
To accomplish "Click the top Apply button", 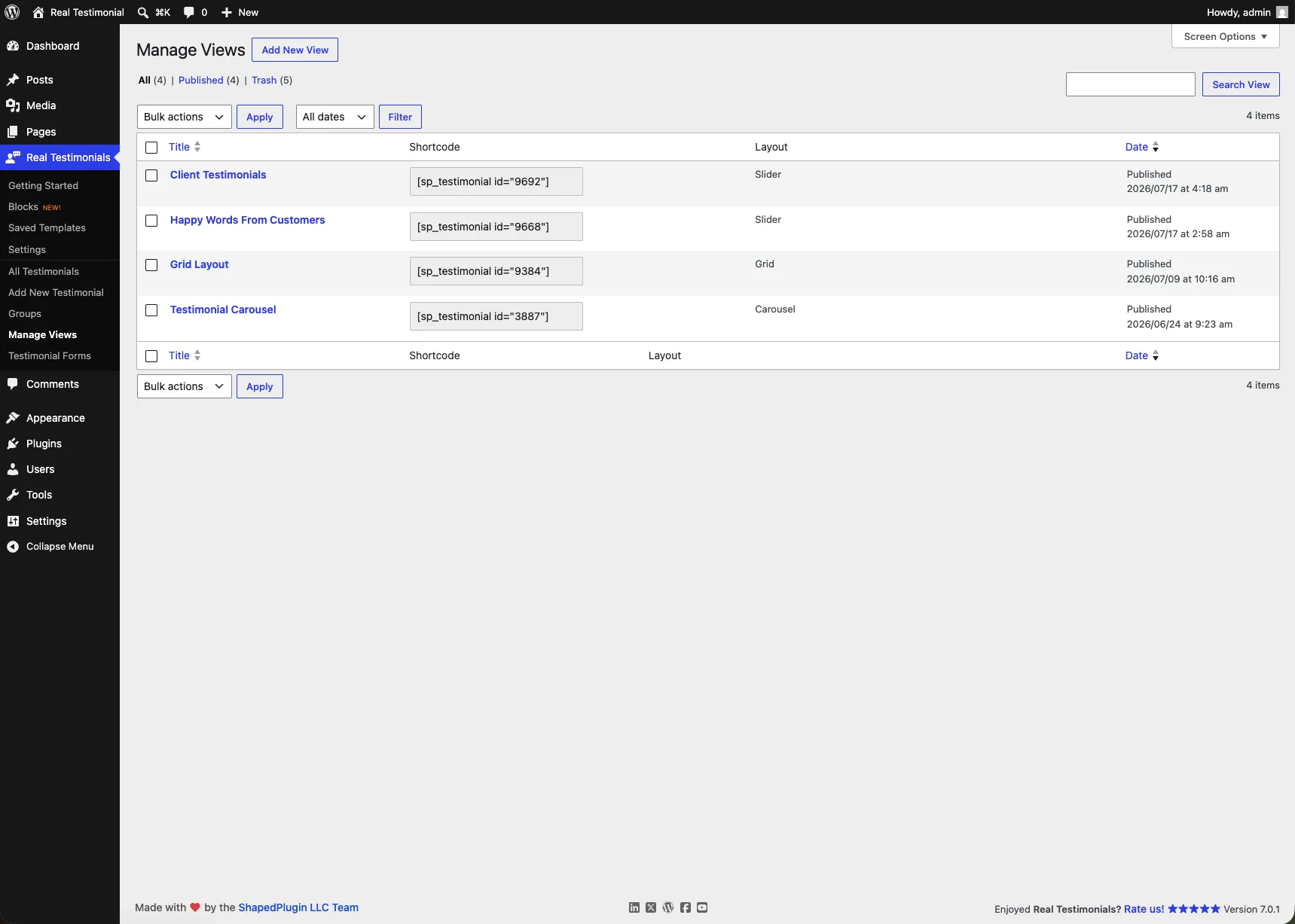I will [260, 117].
